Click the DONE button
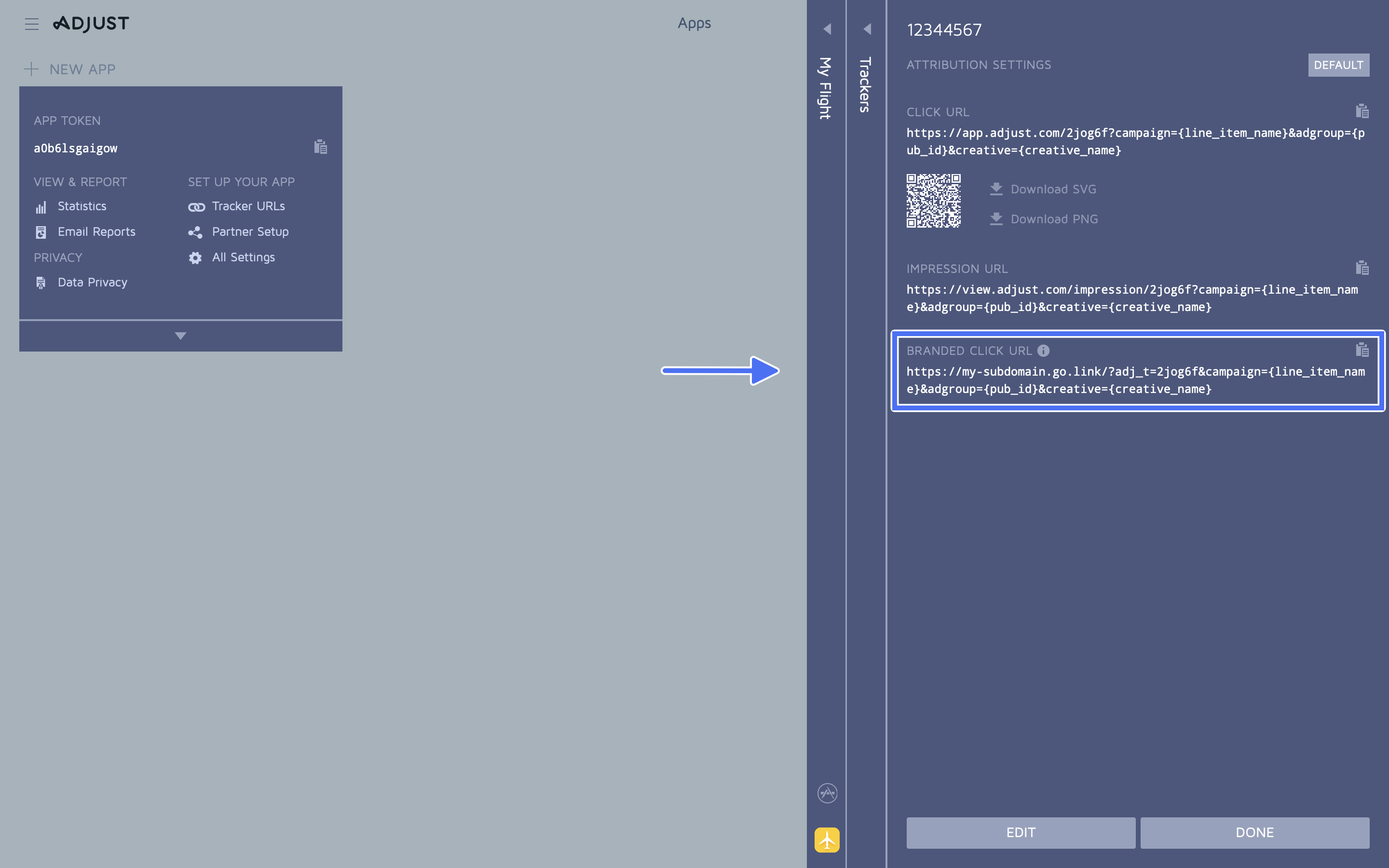 pyautogui.click(x=1255, y=832)
